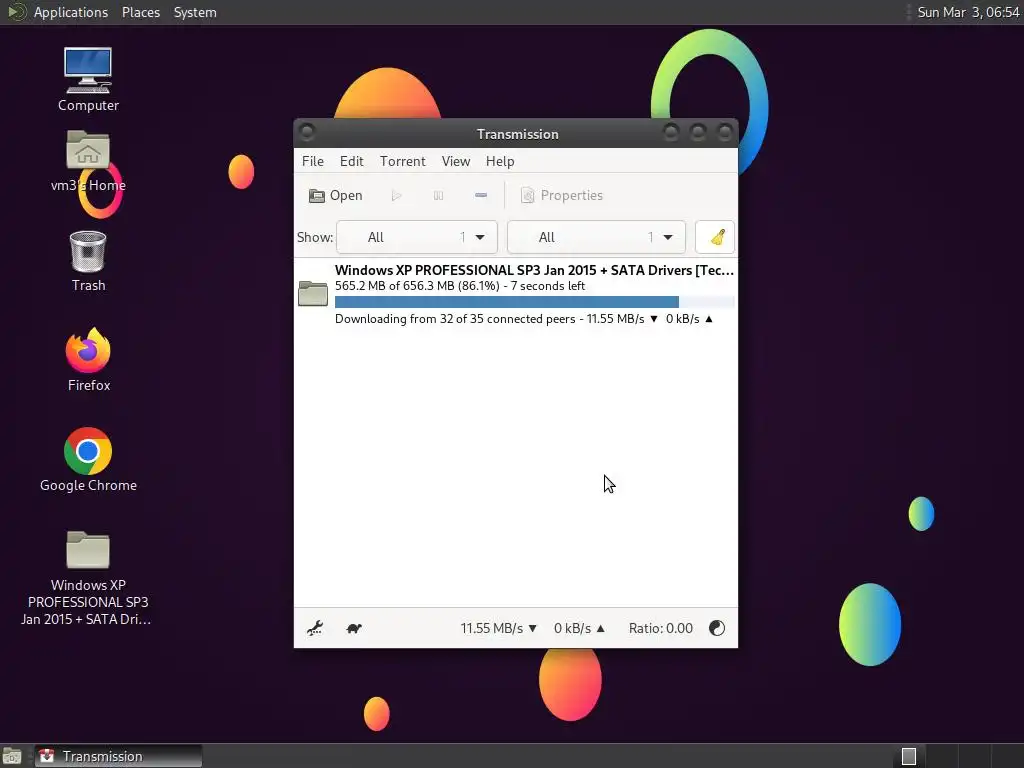Expand the second All tracker filter dropdown
This screenshot has height=768, width=1024.
coord(596,237)
